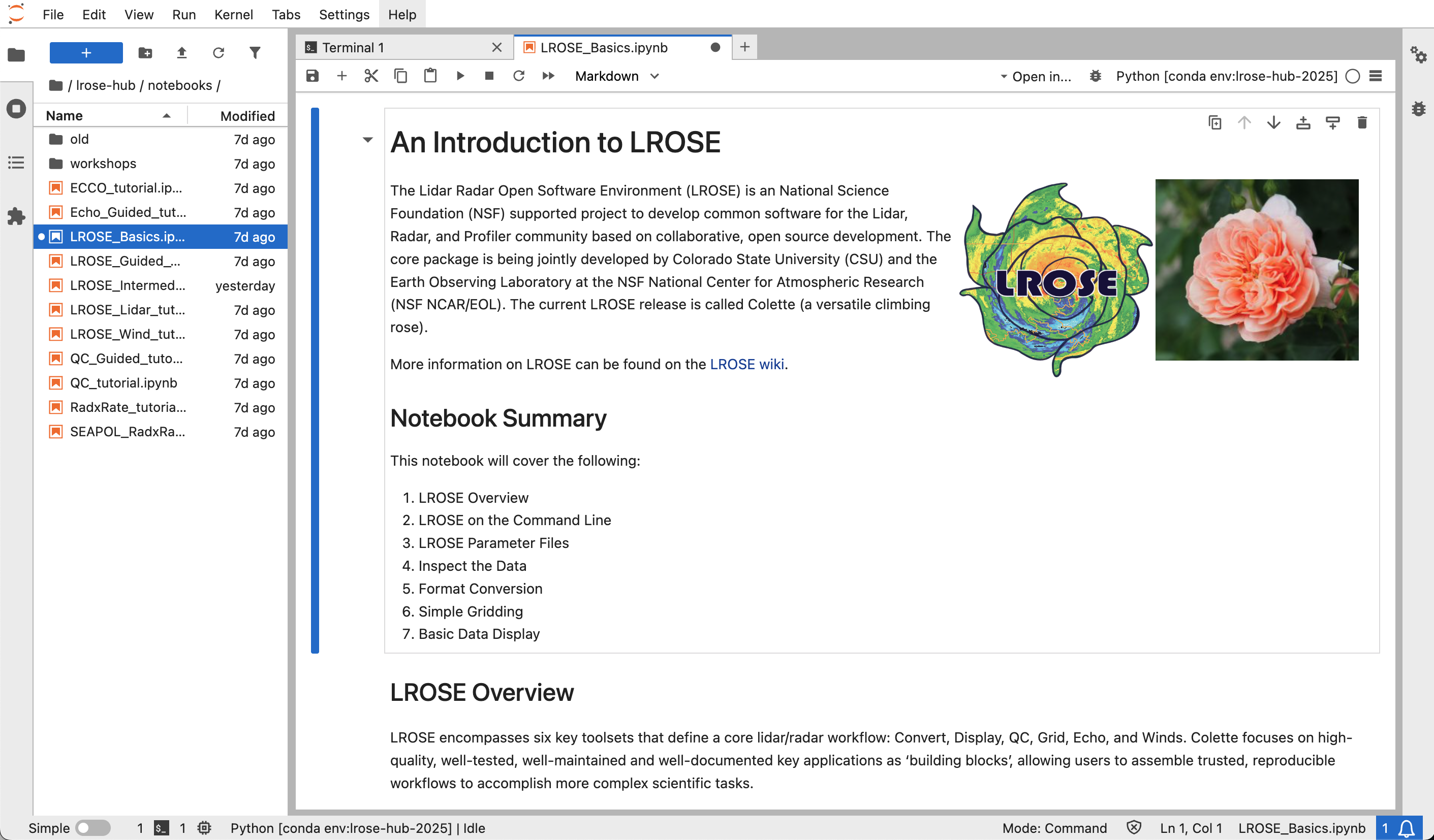1434x840 pixels.
Task: Open the Kernel menu
Action: [233, 14]
